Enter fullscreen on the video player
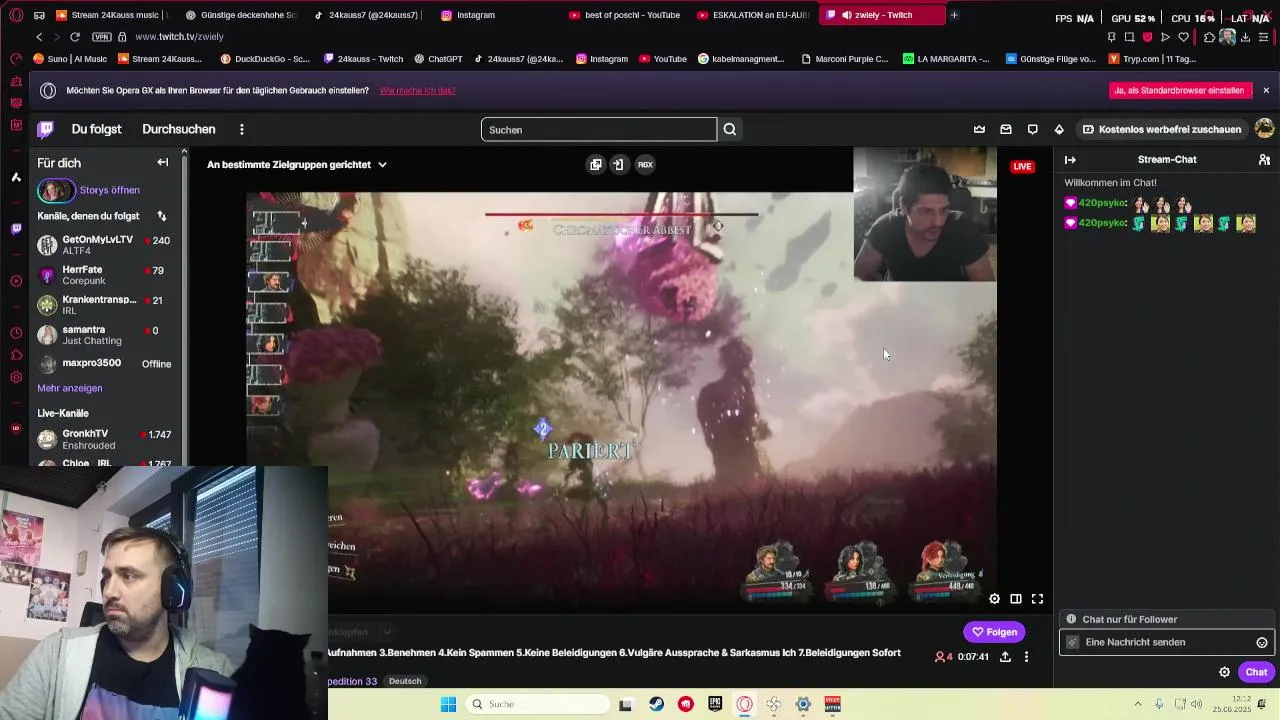The width and height of the screenshot is (1280, 720). point(1037,599)
